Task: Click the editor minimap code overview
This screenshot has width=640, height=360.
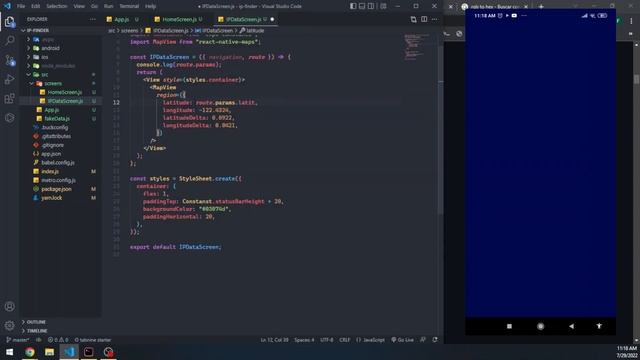Action: [416, 47]
